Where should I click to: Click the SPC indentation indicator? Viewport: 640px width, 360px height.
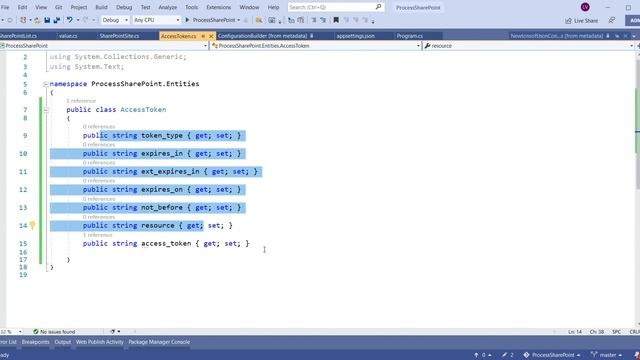[x=616, y=332]
